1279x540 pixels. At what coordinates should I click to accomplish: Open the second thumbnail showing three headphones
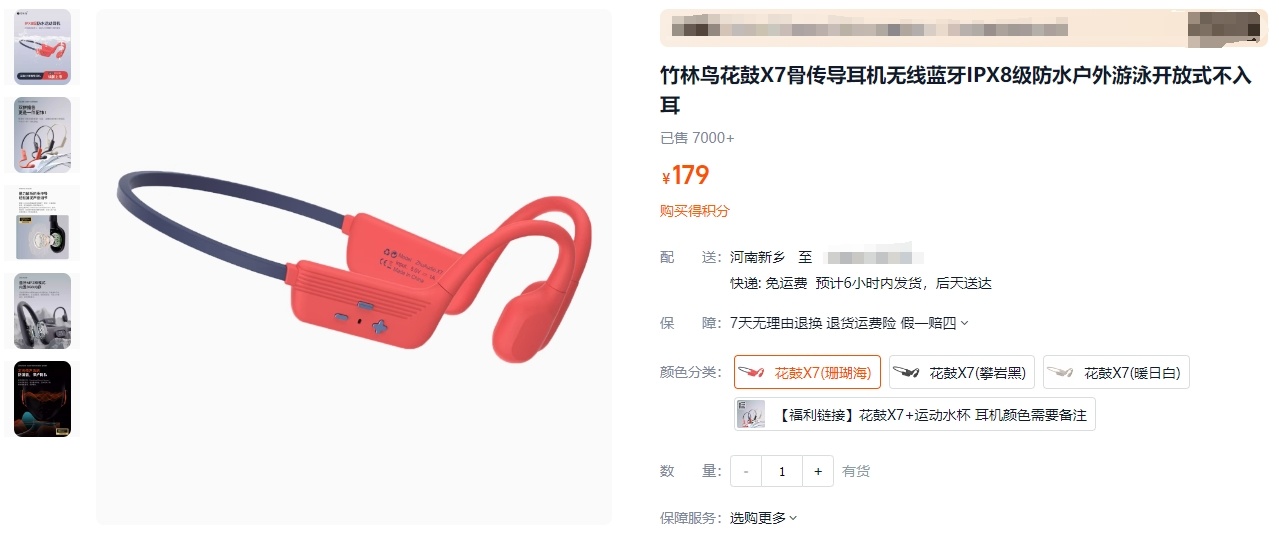[x=43, y=134]
